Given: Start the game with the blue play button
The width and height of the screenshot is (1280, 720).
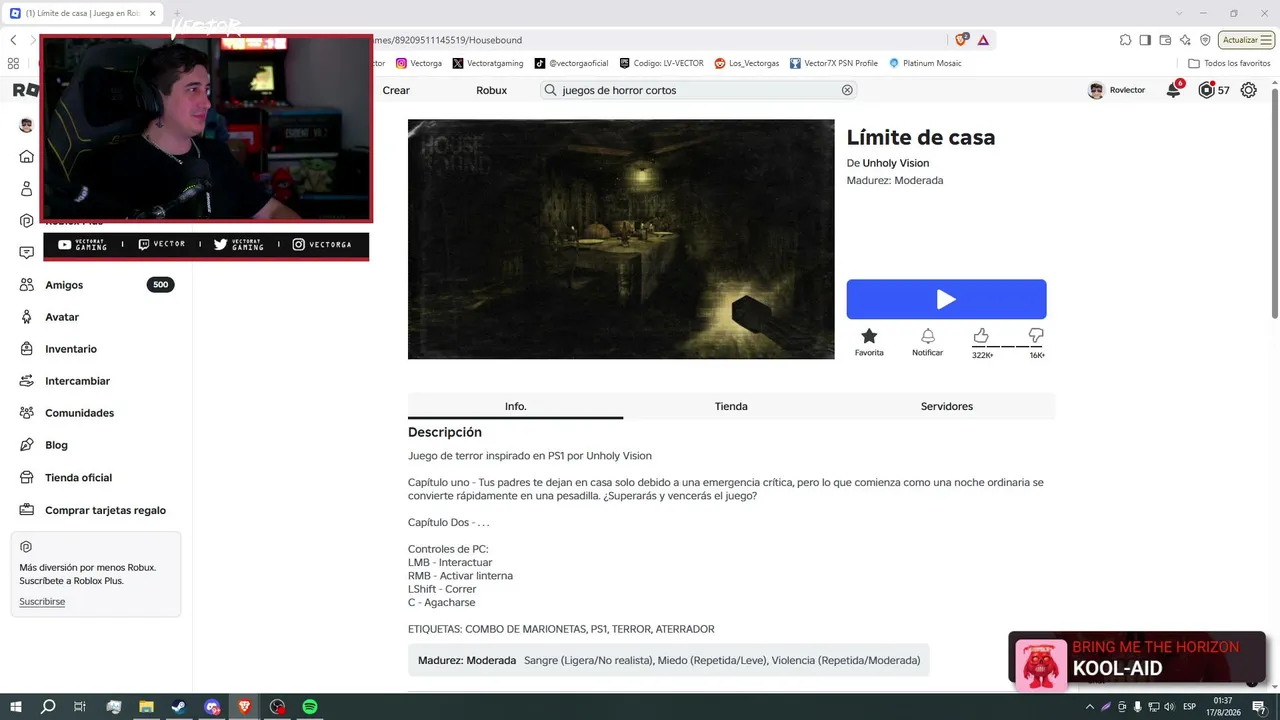Looking at the screenshot, I should tap(946, 299).
